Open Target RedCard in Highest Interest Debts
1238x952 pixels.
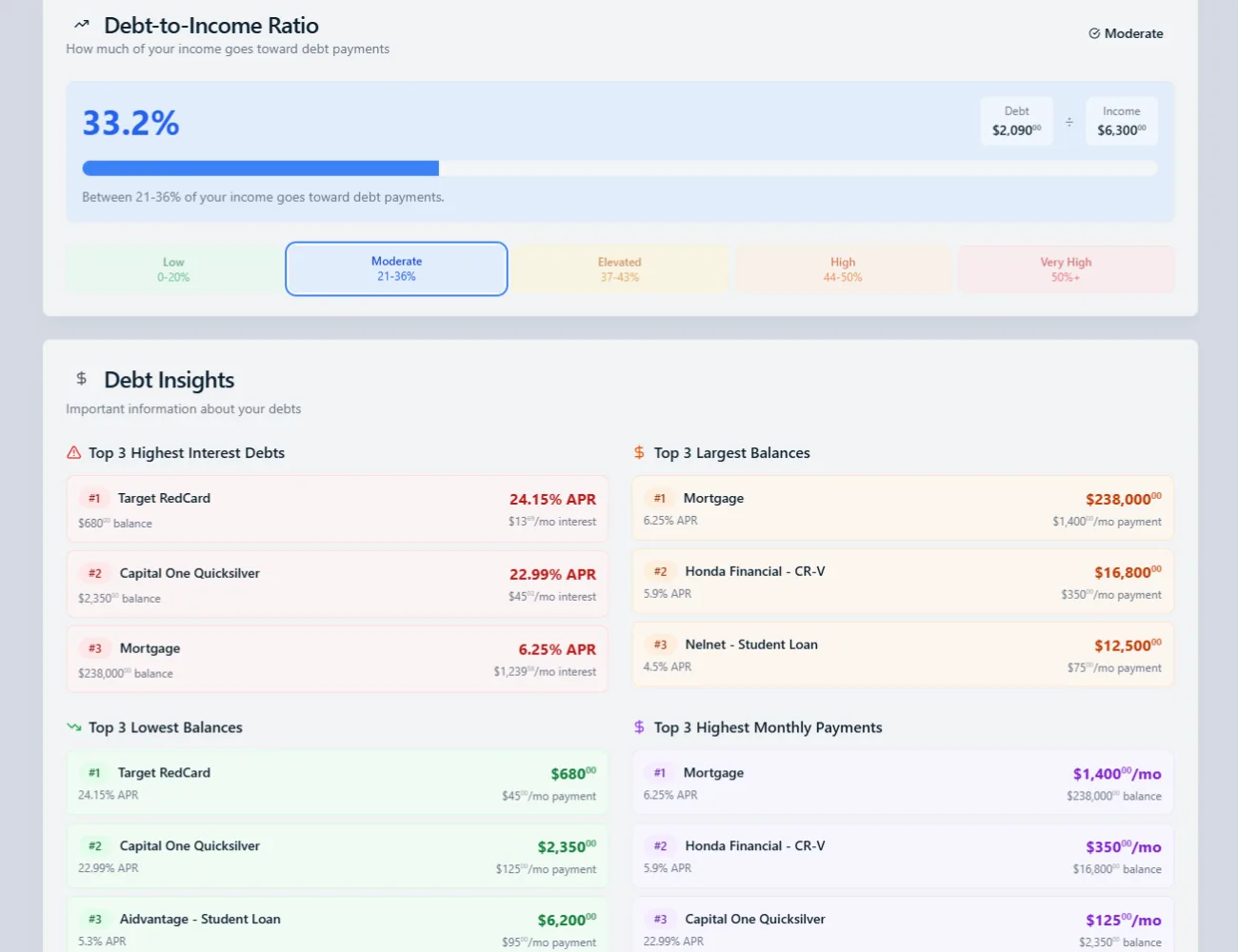tap(337, 509)
